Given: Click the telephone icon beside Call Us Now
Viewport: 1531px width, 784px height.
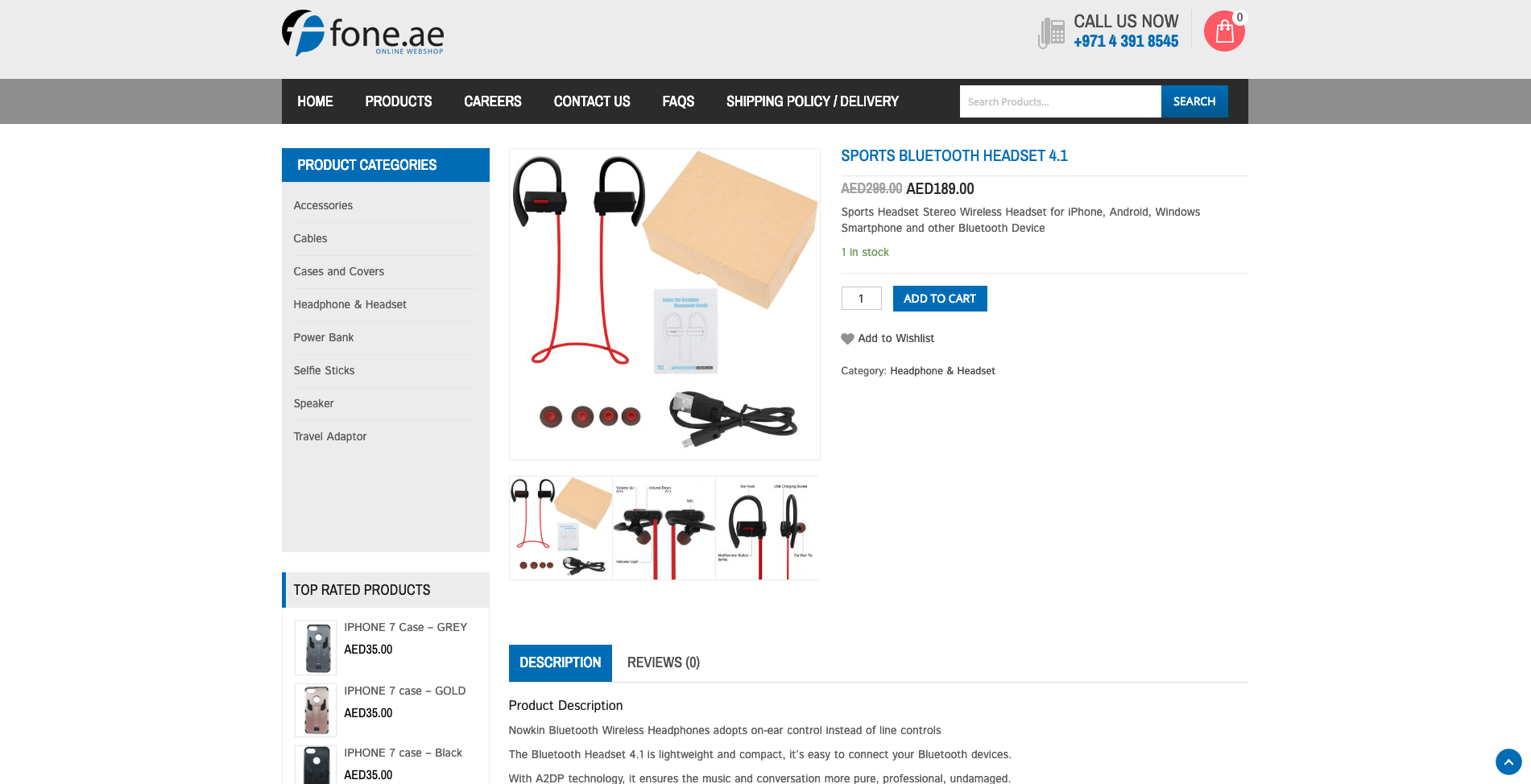Looking at the screenshot, I should (x=1051, y=33).
